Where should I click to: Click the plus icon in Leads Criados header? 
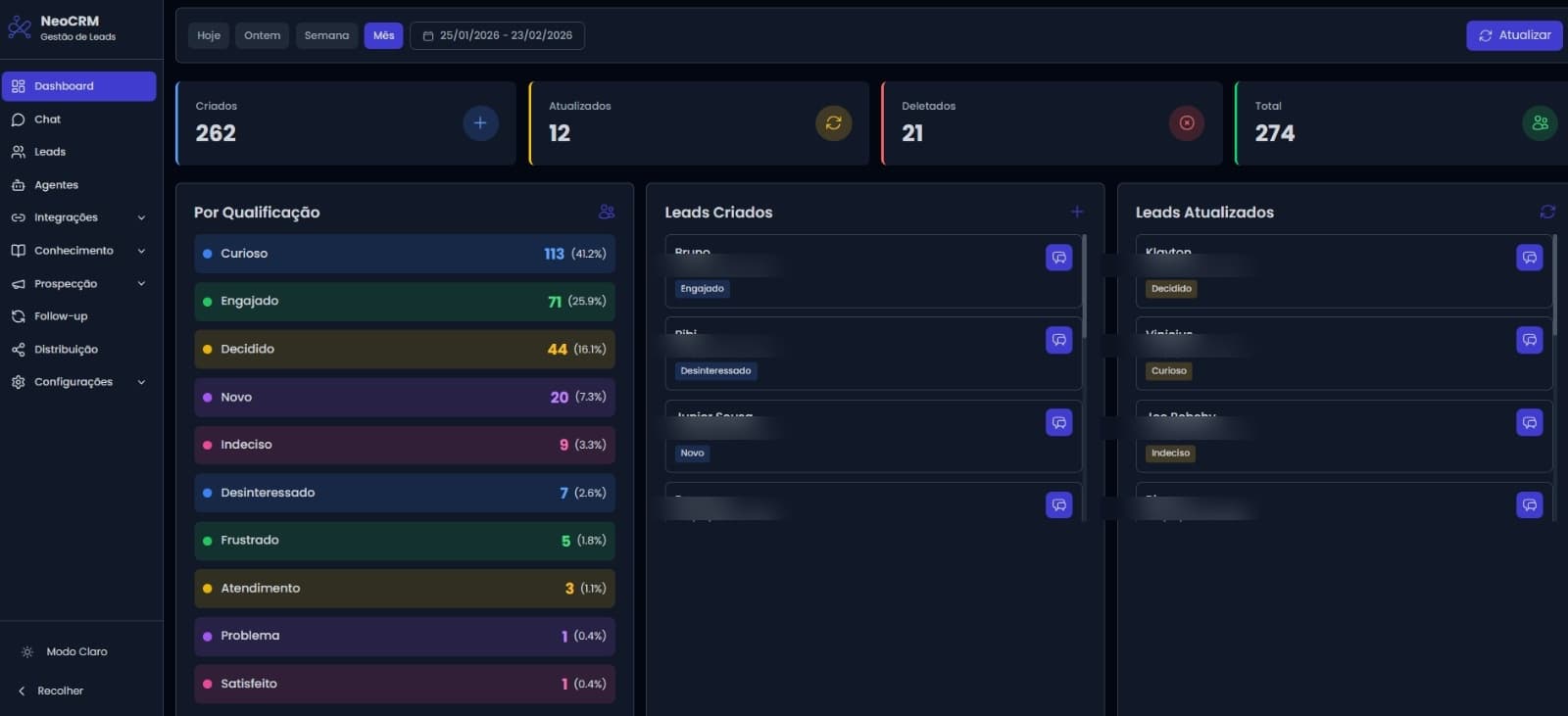[1077, 212]
